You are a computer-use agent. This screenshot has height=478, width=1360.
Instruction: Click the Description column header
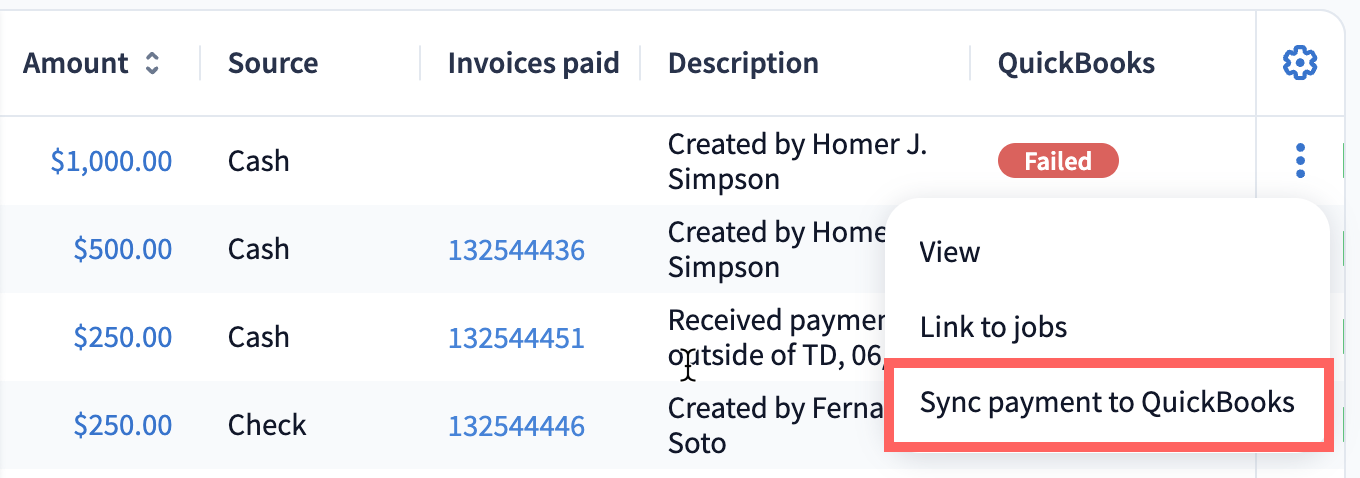point(743,64)
